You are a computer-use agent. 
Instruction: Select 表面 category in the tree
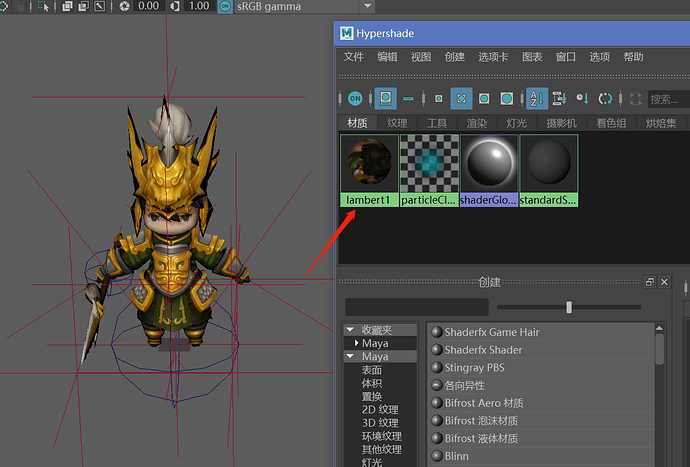coord(371,370)
